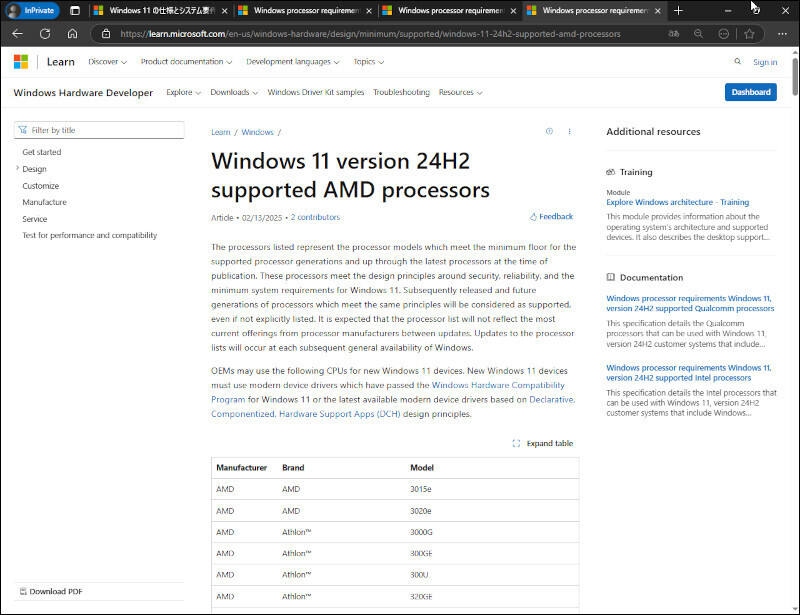Open site search magnifier icon

[x=737, y=61]
